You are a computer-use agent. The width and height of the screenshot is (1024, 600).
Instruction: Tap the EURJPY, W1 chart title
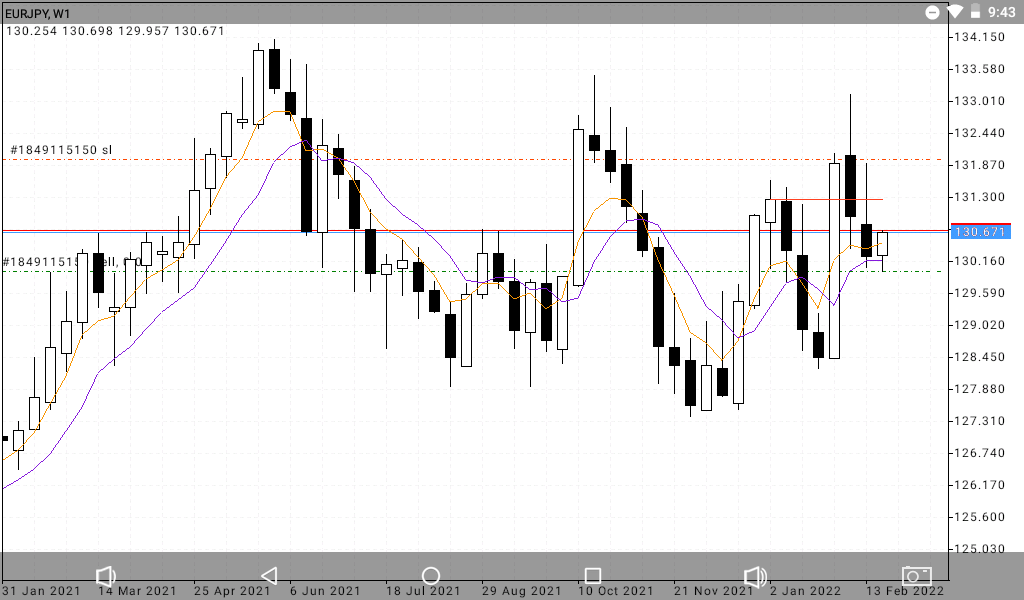(x=38, y=13)
